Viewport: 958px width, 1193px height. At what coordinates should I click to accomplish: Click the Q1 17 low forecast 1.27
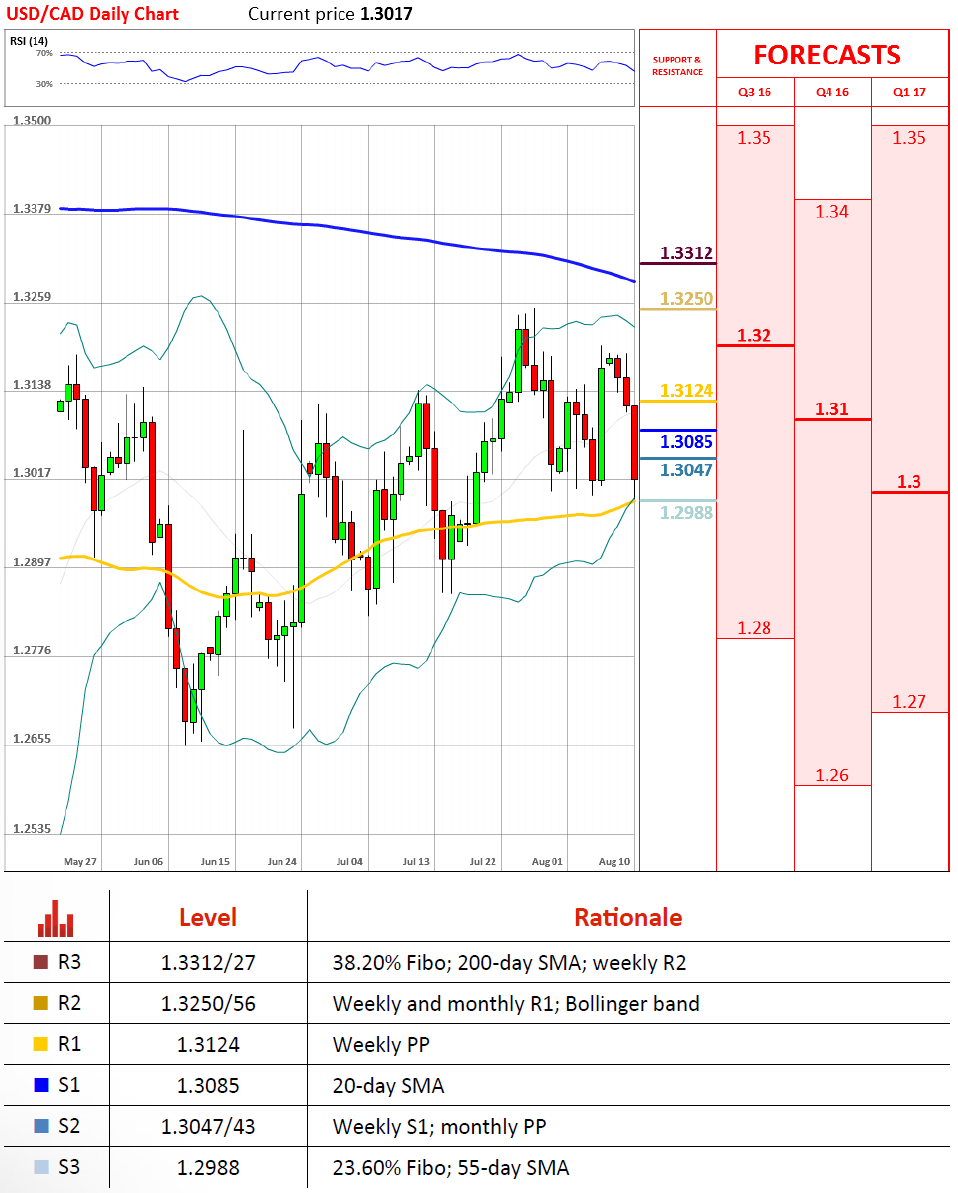click(909, 701)
